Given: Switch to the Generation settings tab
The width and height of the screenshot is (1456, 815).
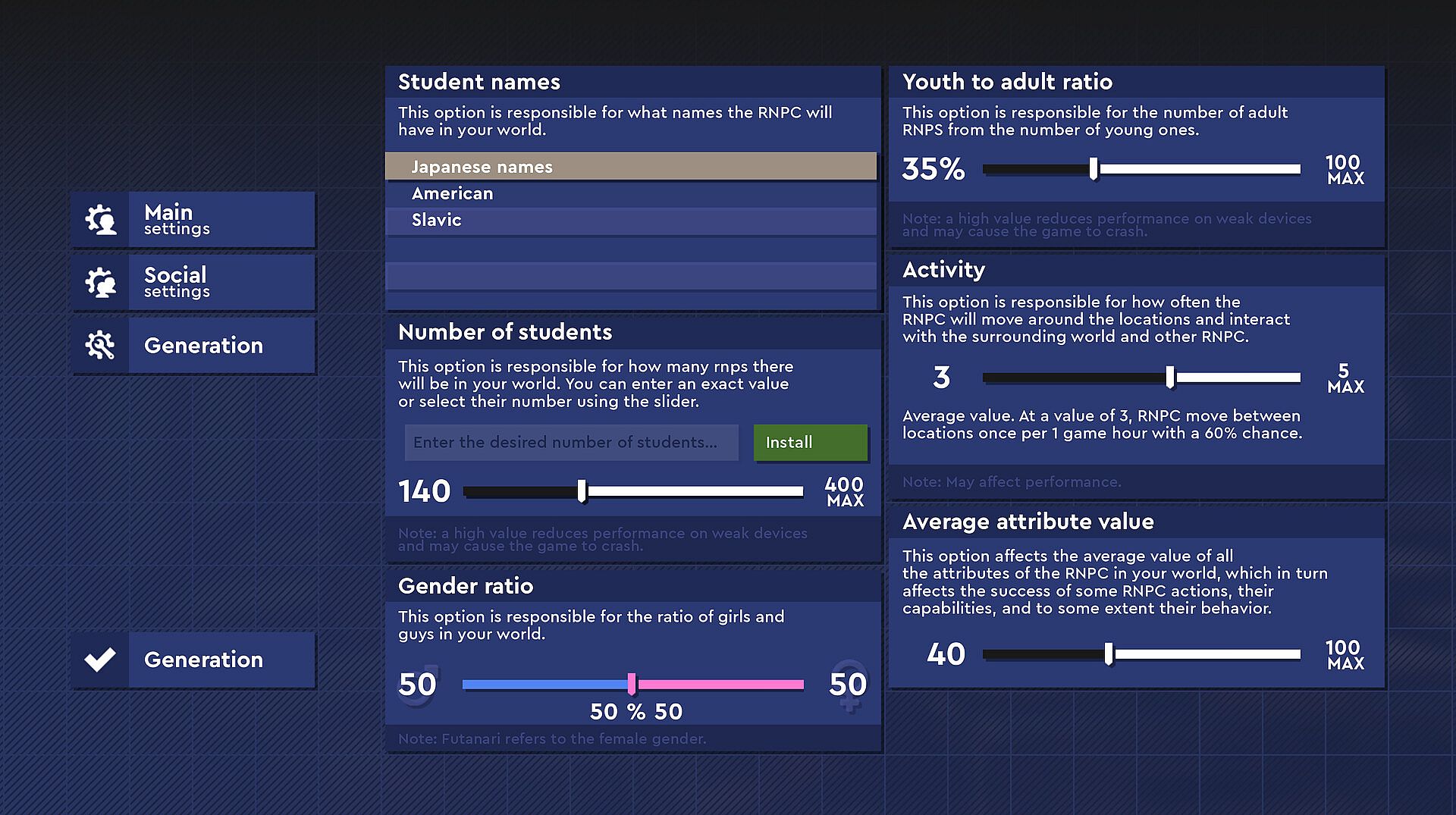Looking at the screenshot, I should coord(221,346).
